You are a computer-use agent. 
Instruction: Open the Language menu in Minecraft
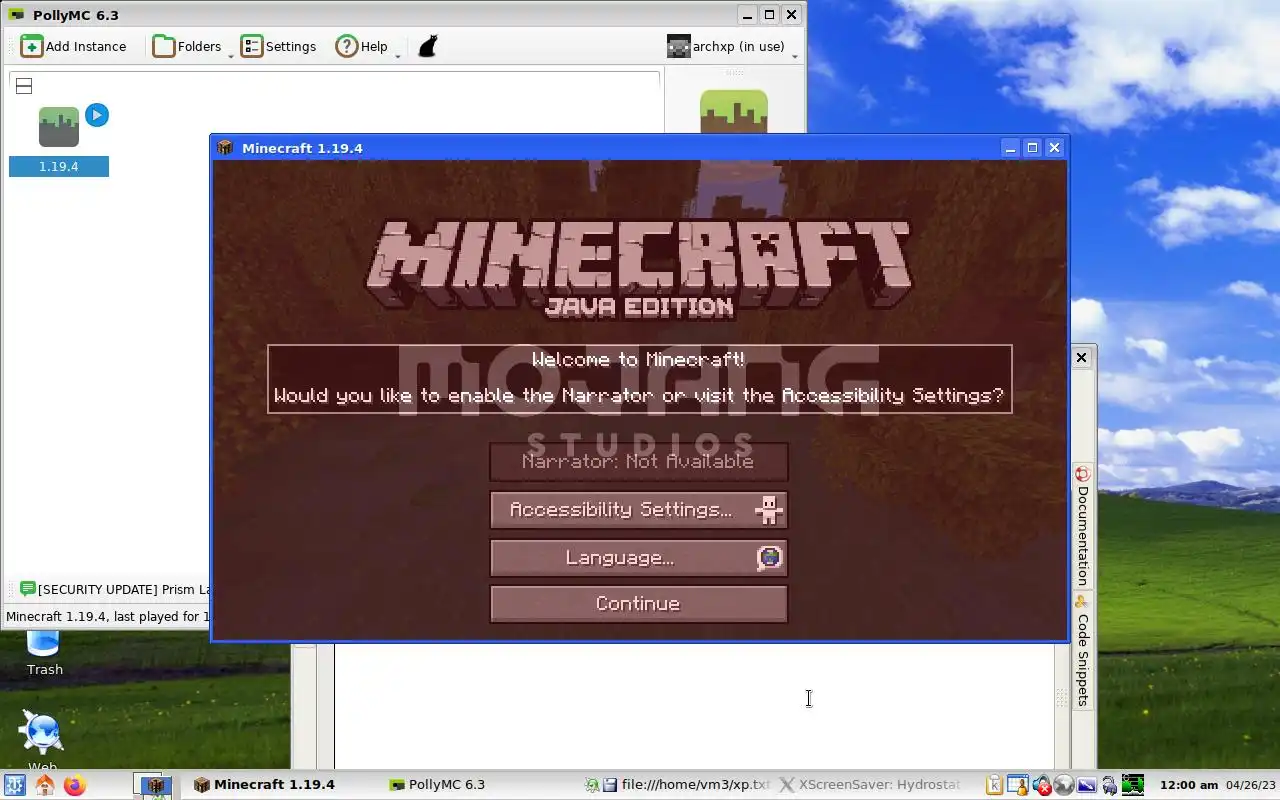(638, 558)
